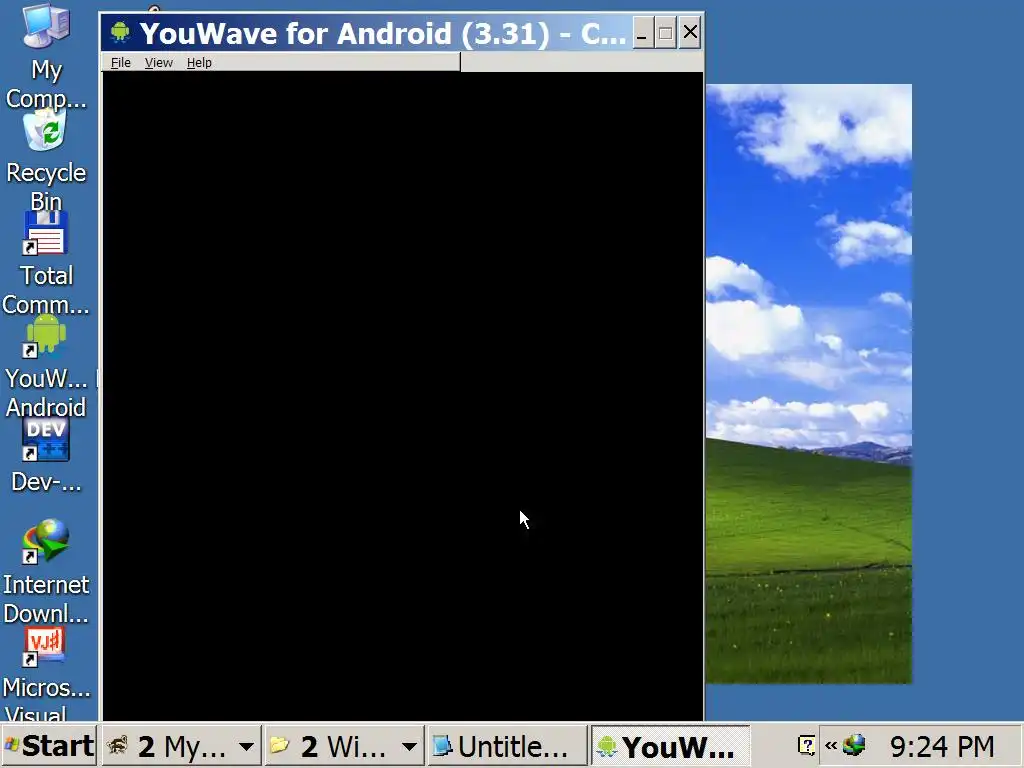
Task: Click the globe network tray icon
Action: [x=854, y=745]
